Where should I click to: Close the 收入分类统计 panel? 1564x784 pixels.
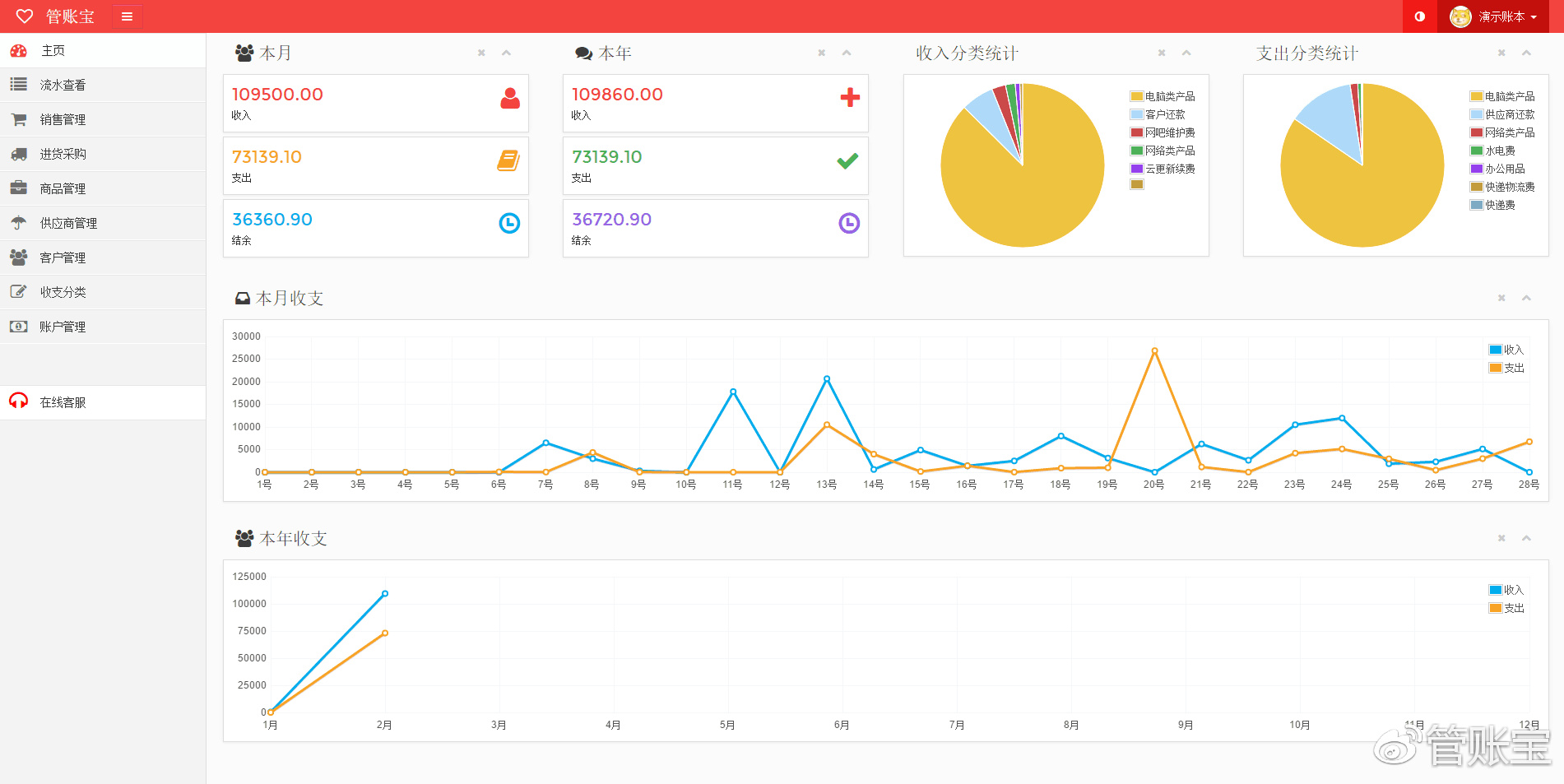(x=1162, y=53)
